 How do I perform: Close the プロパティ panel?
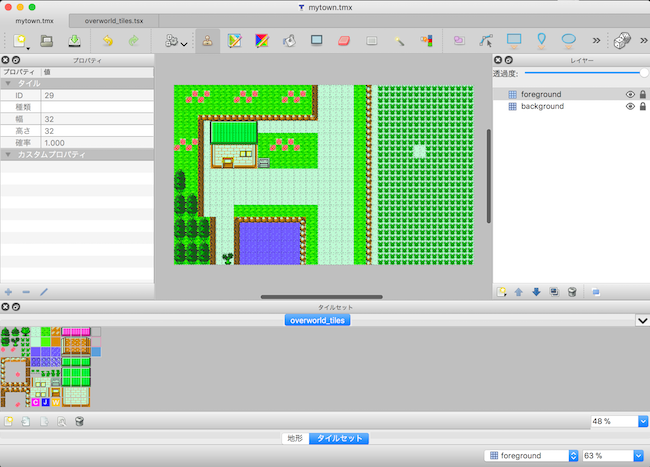5,60
